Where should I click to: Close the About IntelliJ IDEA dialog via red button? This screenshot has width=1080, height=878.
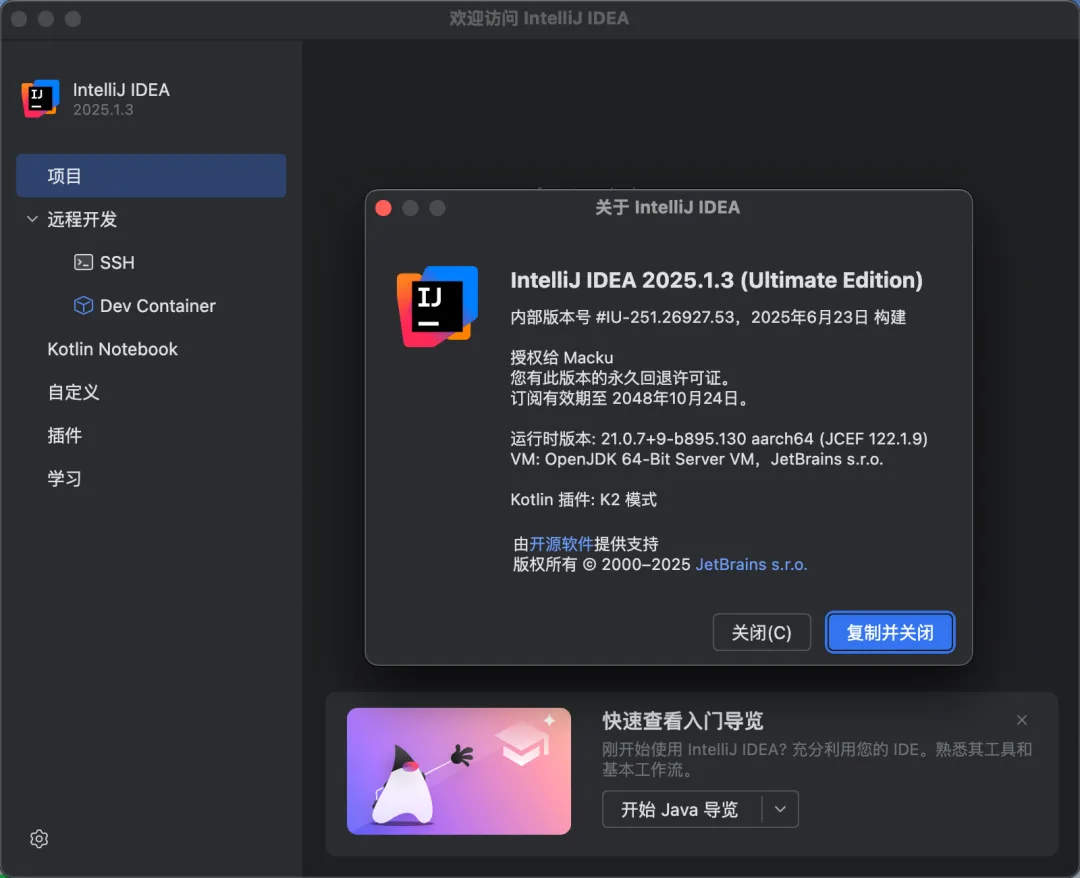(x=384, y=208)
